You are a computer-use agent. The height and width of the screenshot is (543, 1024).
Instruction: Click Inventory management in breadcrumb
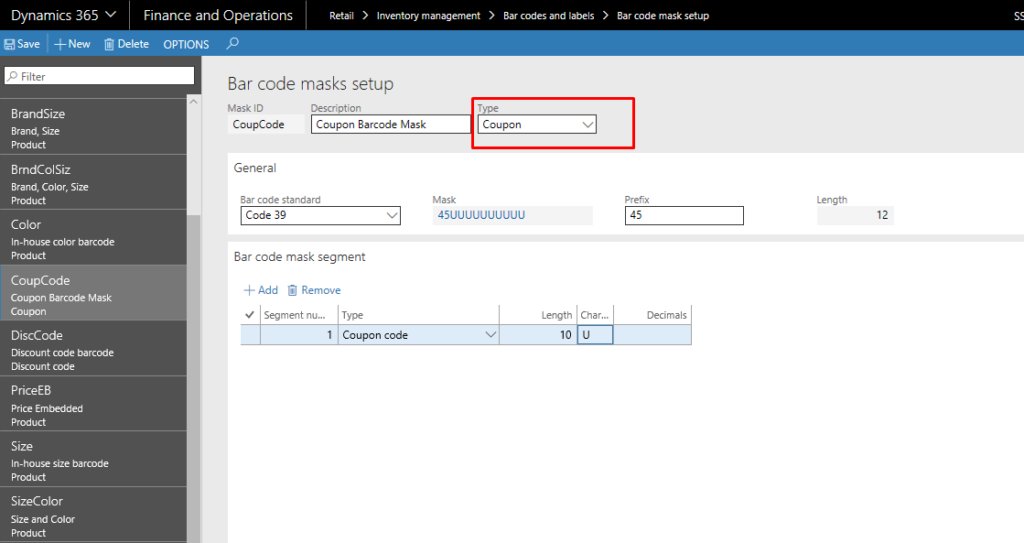pos(428,16)
